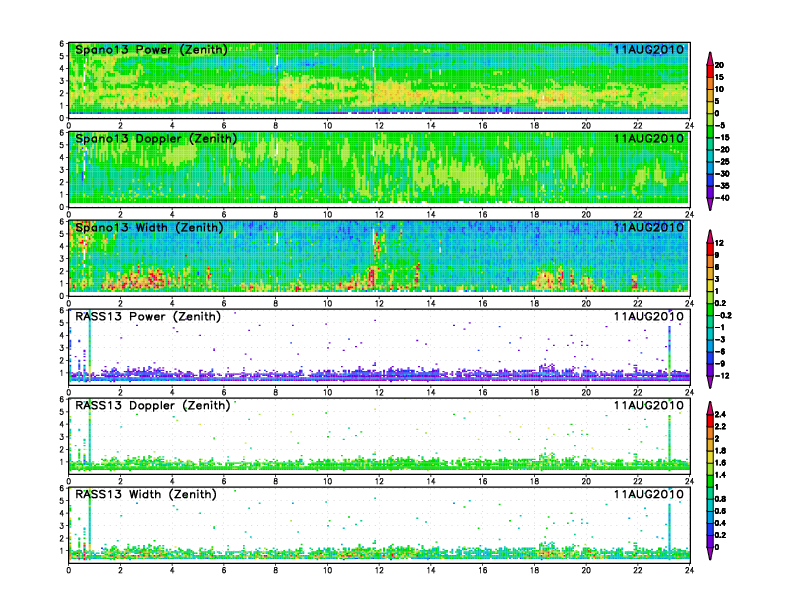Click hour 24 tick under RASS13 Width plot
This screenshot has height=612, width=792.
(689, 570)
